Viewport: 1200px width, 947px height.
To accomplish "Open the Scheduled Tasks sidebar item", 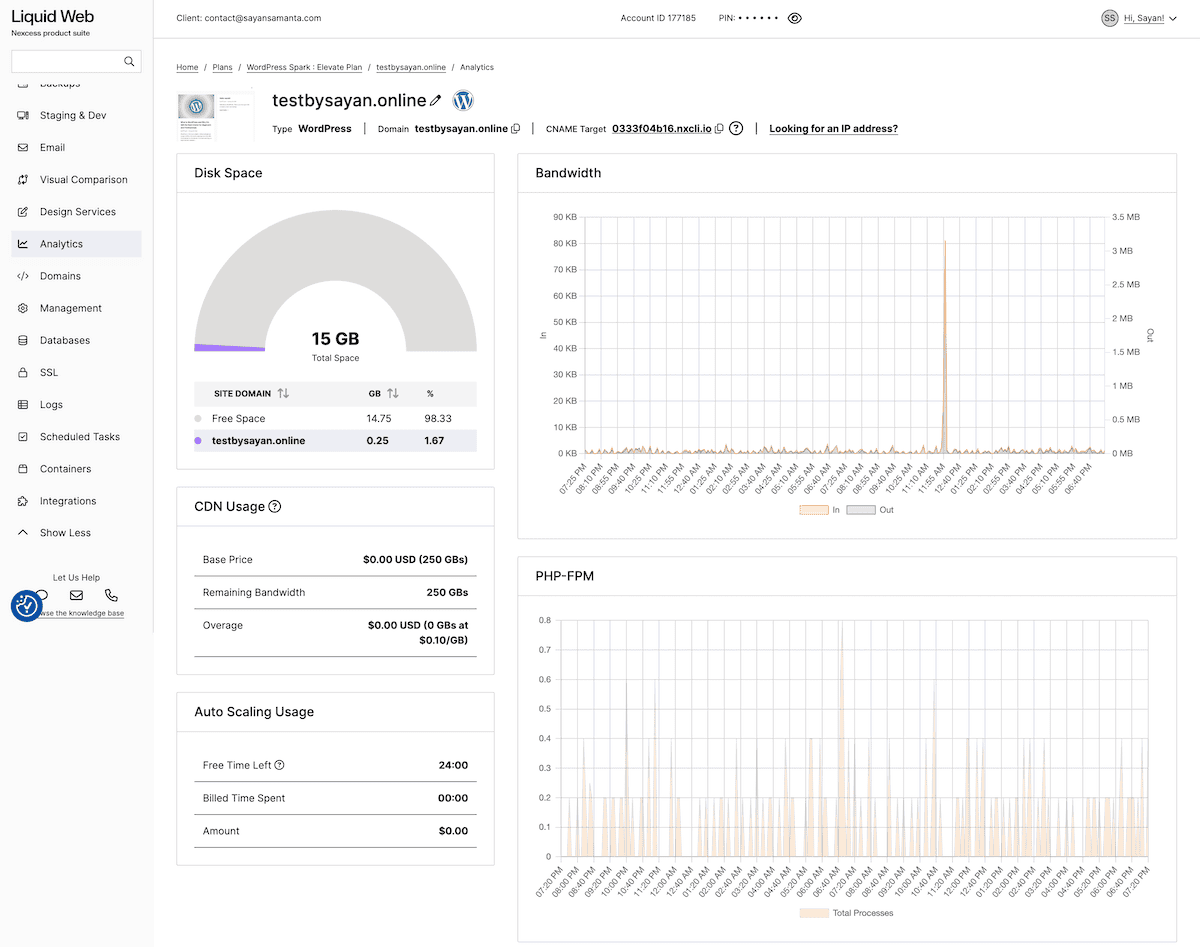I will pyautogui.click(x=79, y=437).
